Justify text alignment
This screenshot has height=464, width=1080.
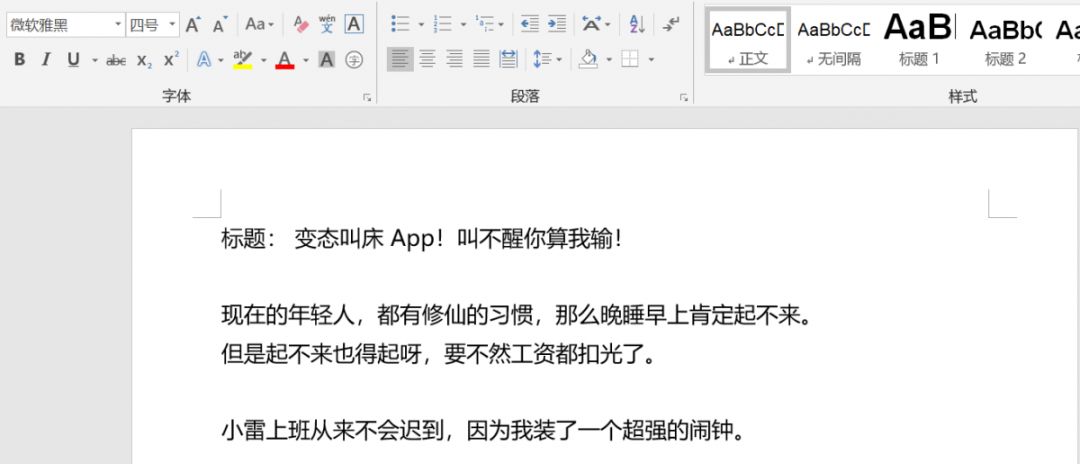[x=481, y=59]
